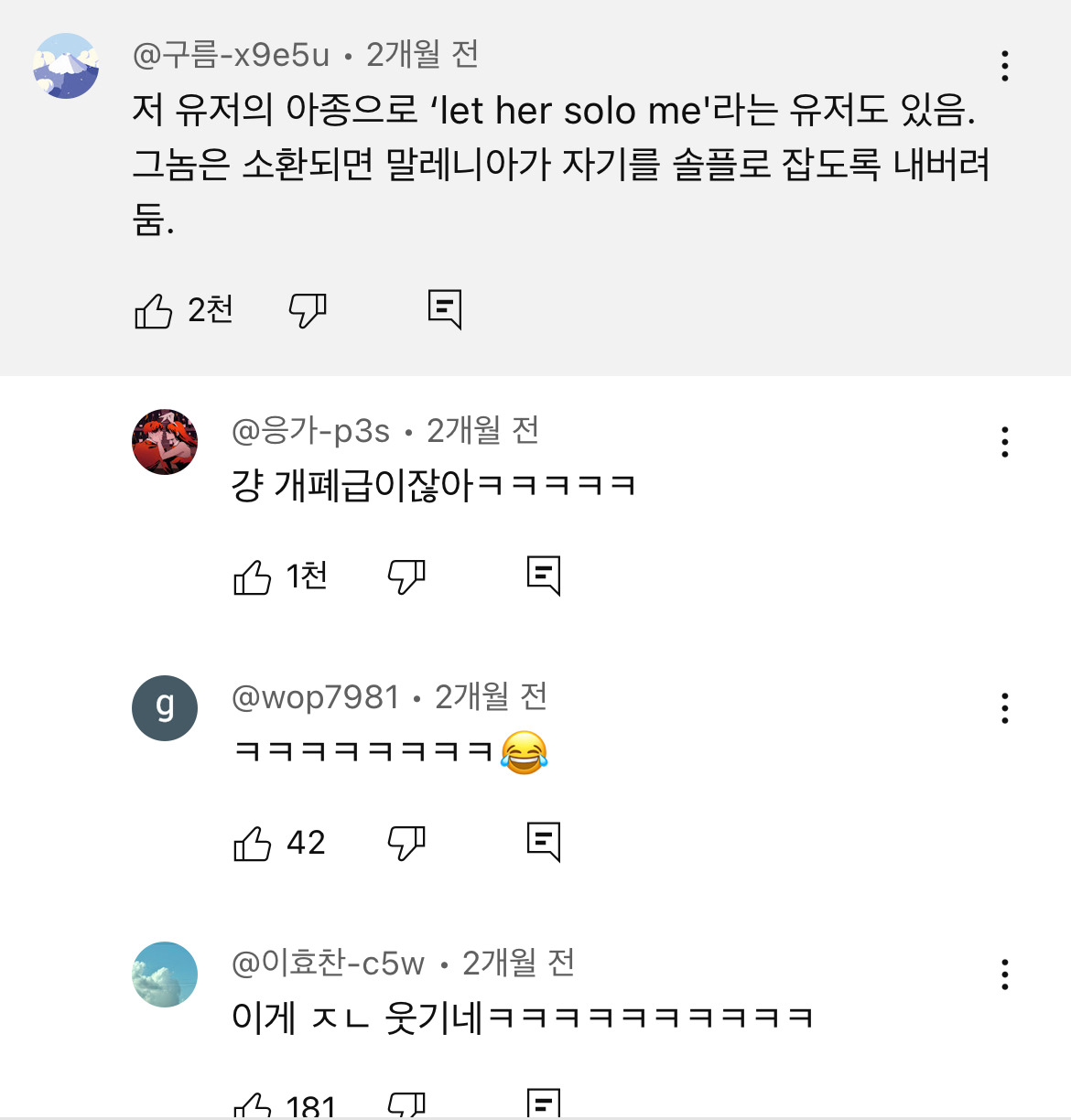Reply to the @구름-x9e5u comment
This screenshot has height=1120, width=1071.
[x=445, y=309]
